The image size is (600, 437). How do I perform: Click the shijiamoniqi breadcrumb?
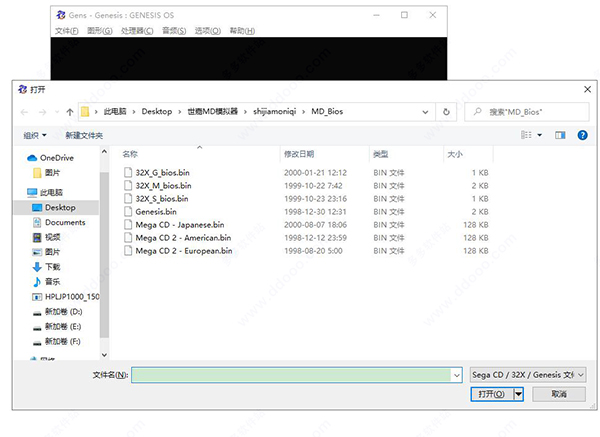pyautogui.click(x=274, y=111)
